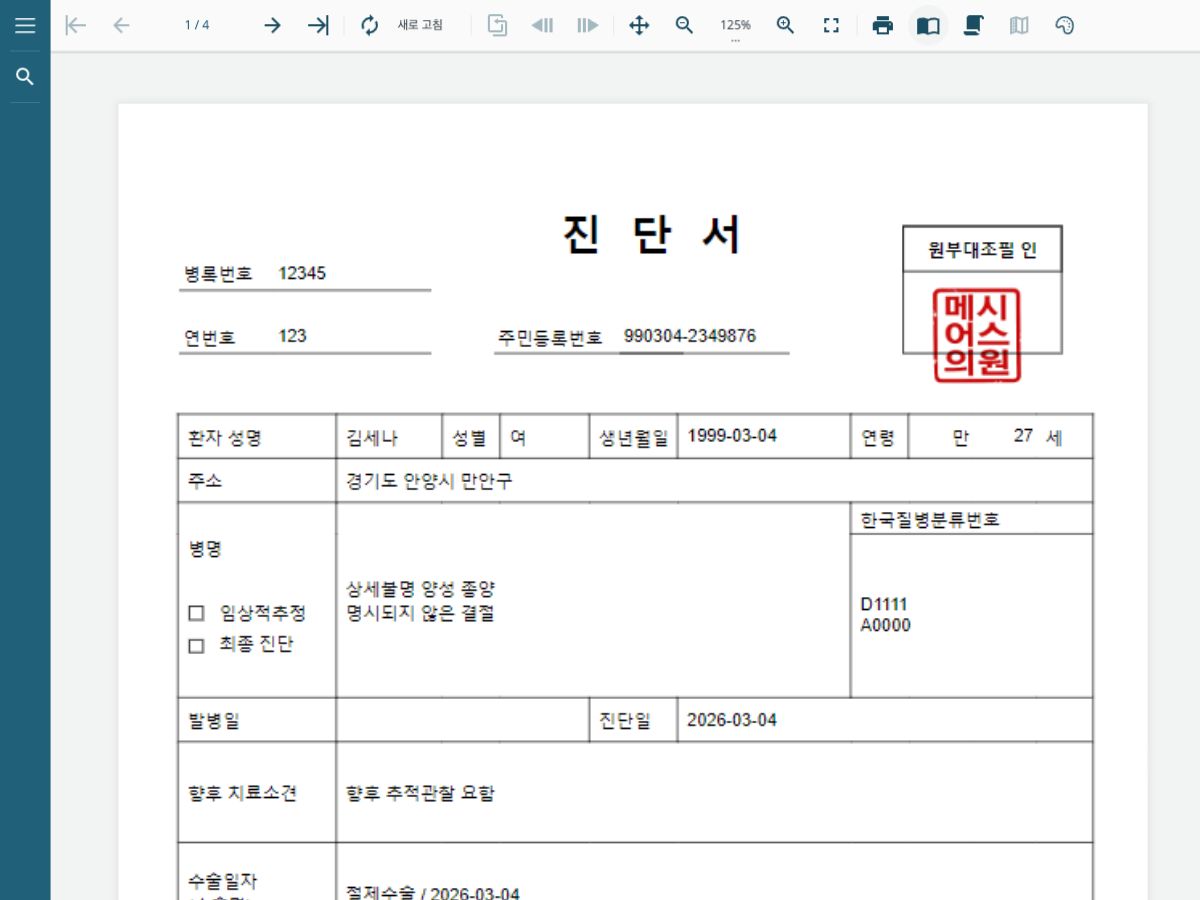Click the 새로 고침 label
Viewport: 1200px width, 900px height.
click(x=420, y=25)
